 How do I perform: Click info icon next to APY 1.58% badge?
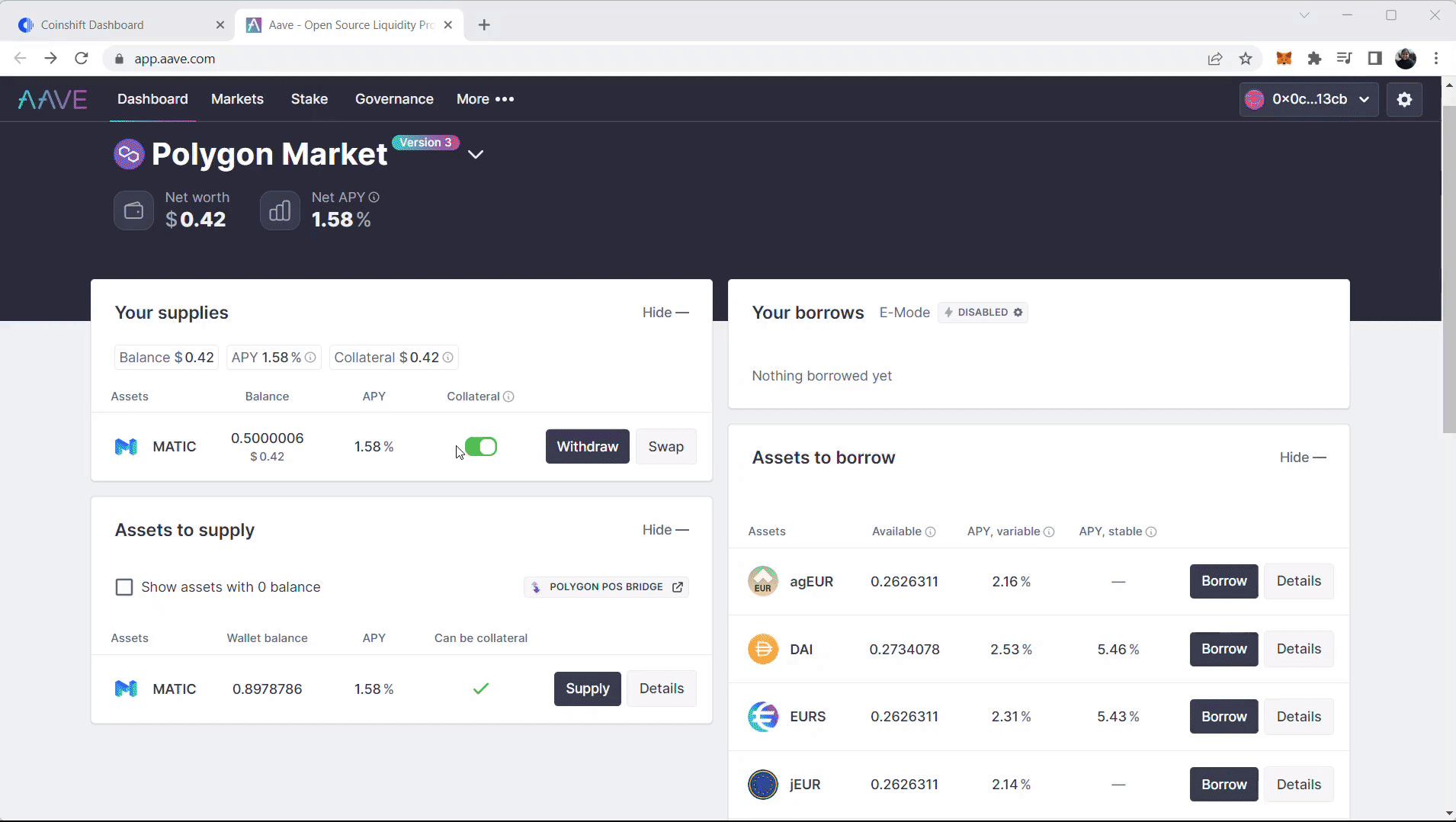coord(310,358)
